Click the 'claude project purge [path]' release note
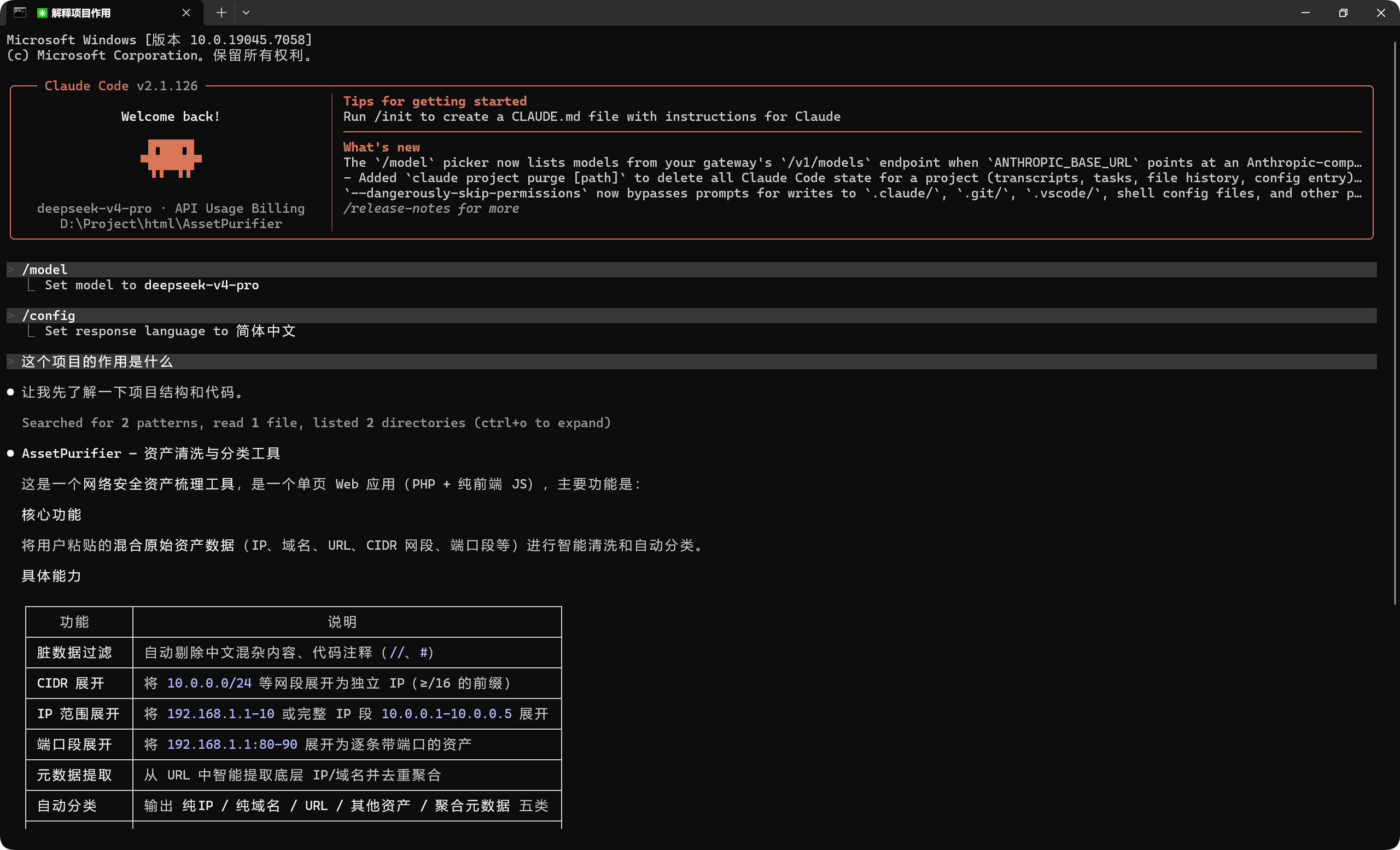Screen dimensions: 1400x850 coord(852,178)
